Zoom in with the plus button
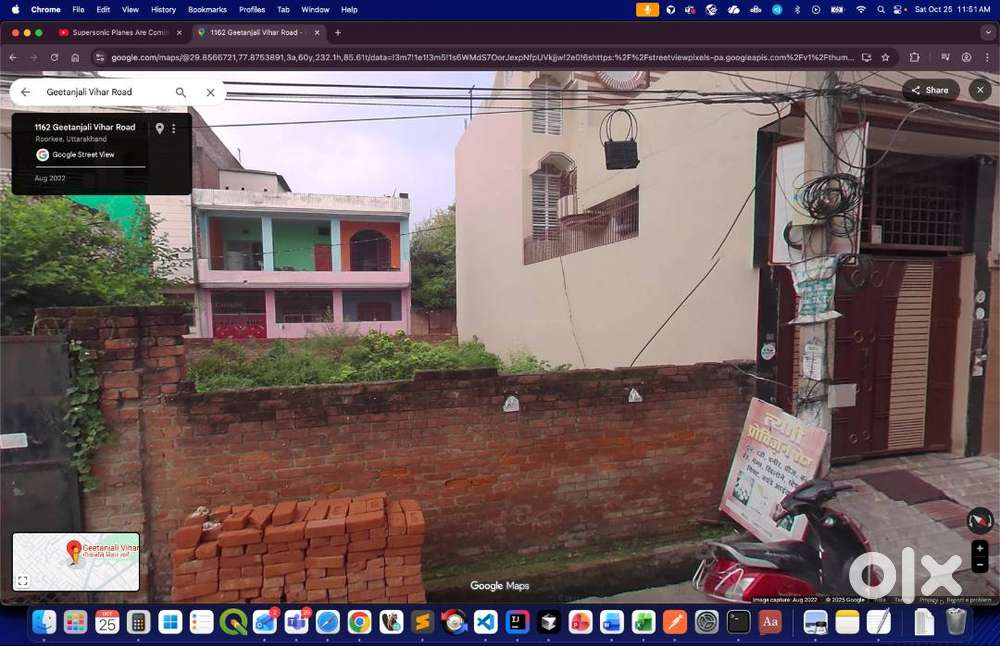This screenshot has width=1000, height=646. 980,548
